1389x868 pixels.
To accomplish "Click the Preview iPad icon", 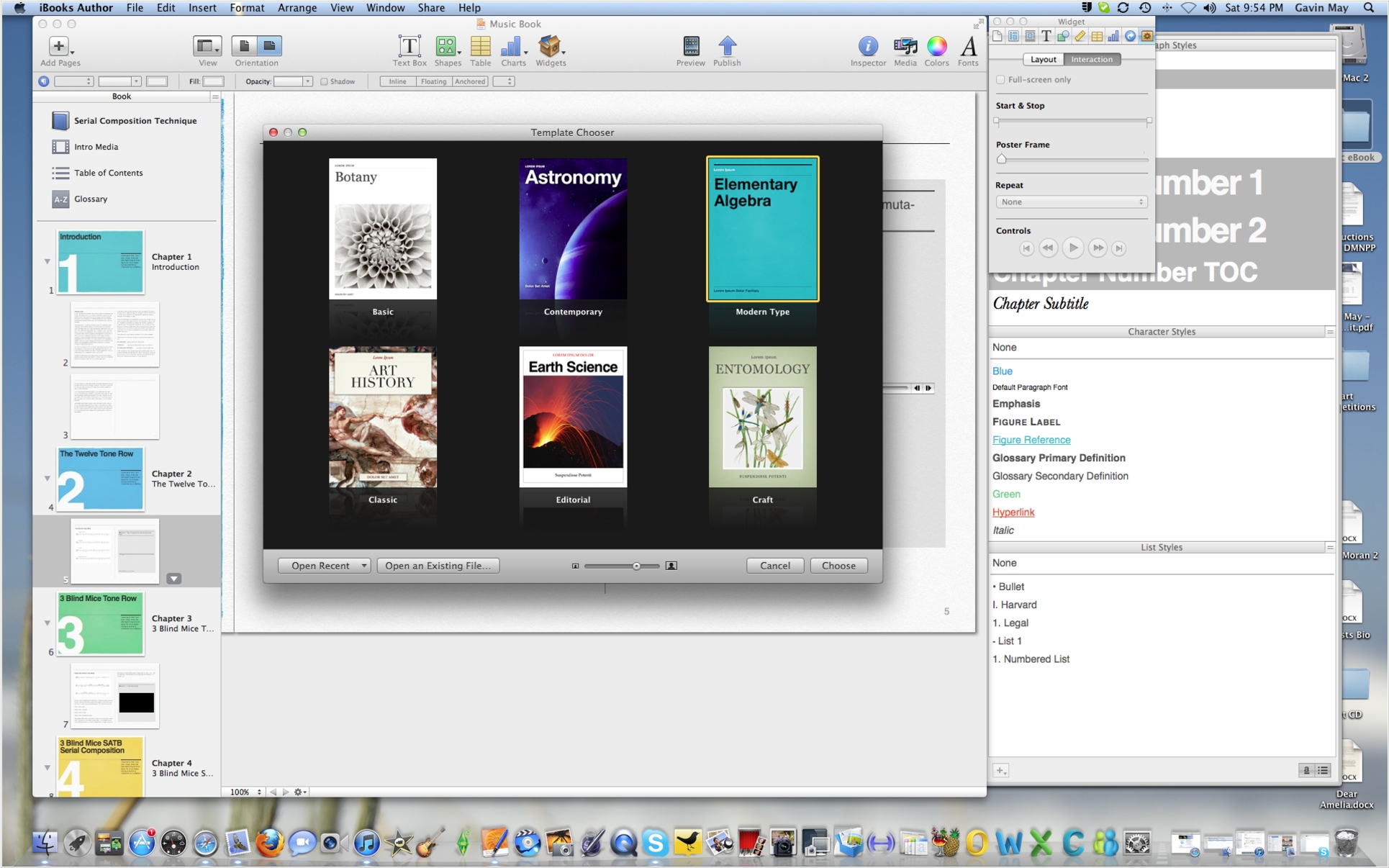I will (x=690, y=47).
